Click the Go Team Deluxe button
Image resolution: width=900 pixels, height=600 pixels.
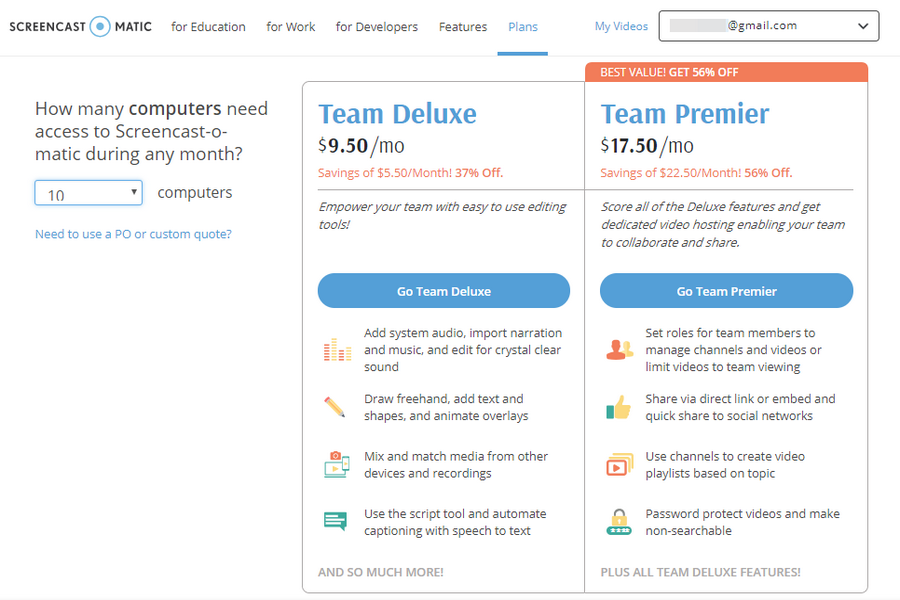[x=444, y=291]
